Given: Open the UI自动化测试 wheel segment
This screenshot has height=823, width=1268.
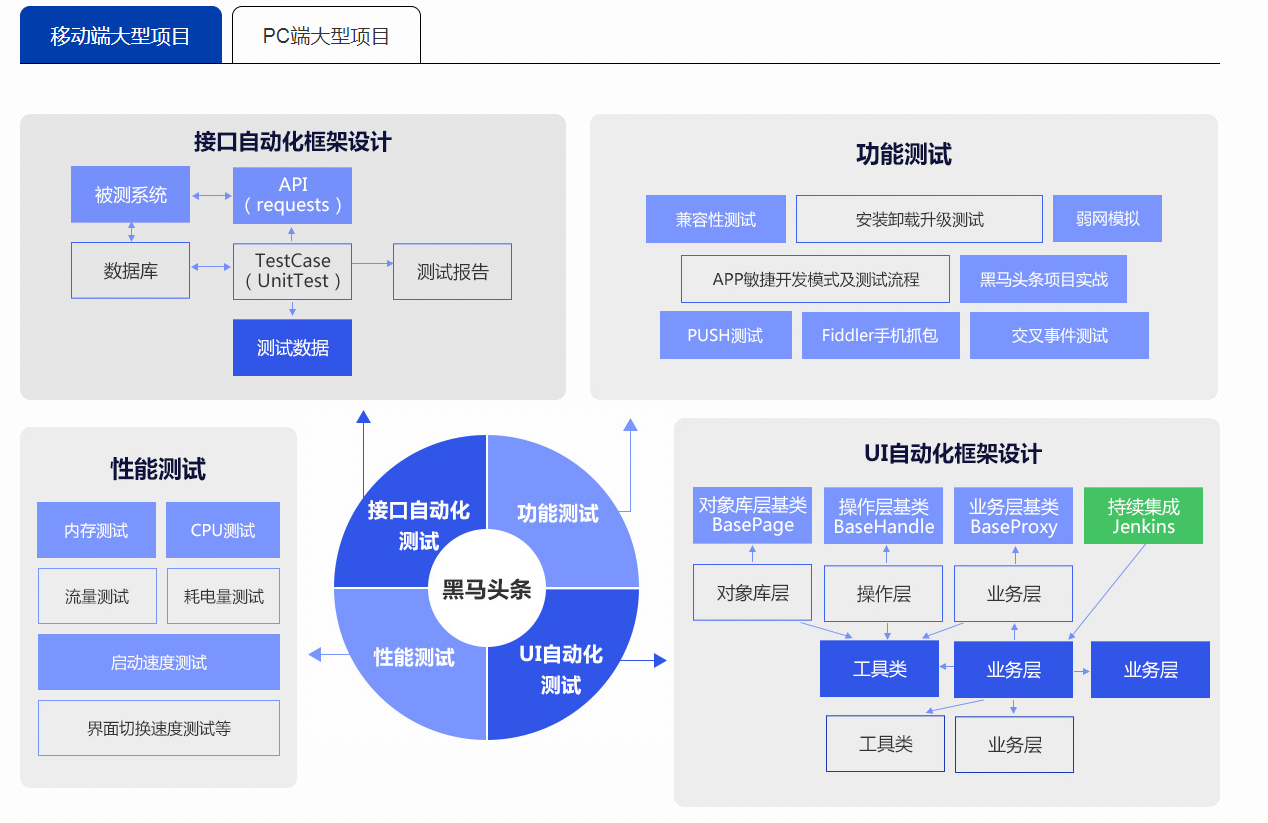Looking at the screenshot, I should coord(560,665).
